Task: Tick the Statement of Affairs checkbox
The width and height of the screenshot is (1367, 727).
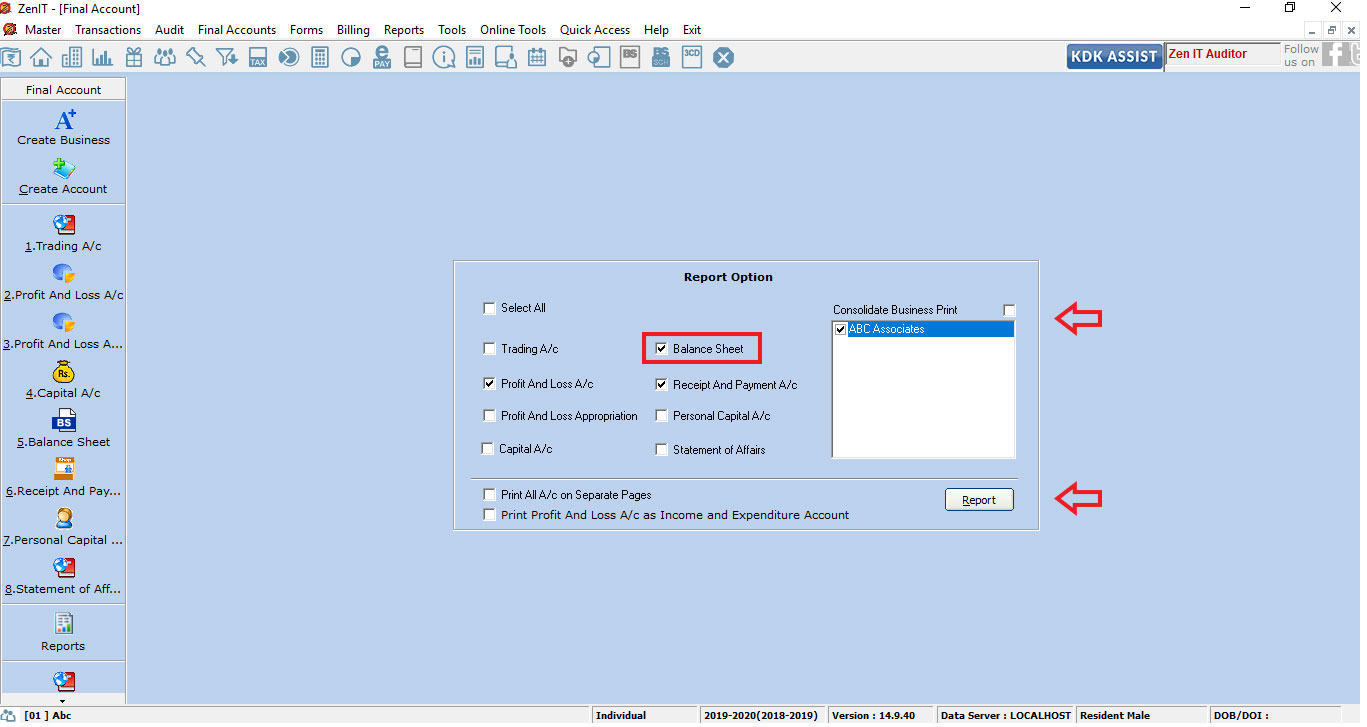Action: coord(661,449)
